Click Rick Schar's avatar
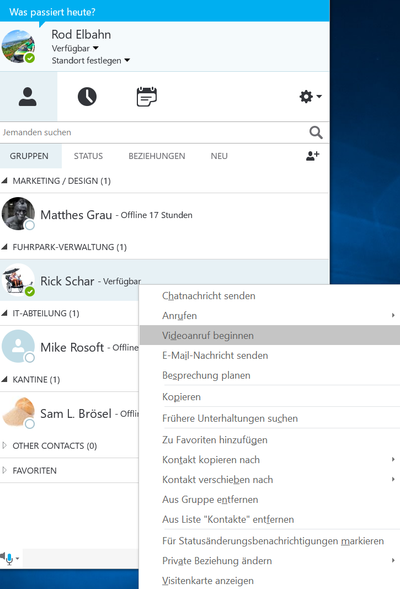Screen dimensions: 400x589 18,280
